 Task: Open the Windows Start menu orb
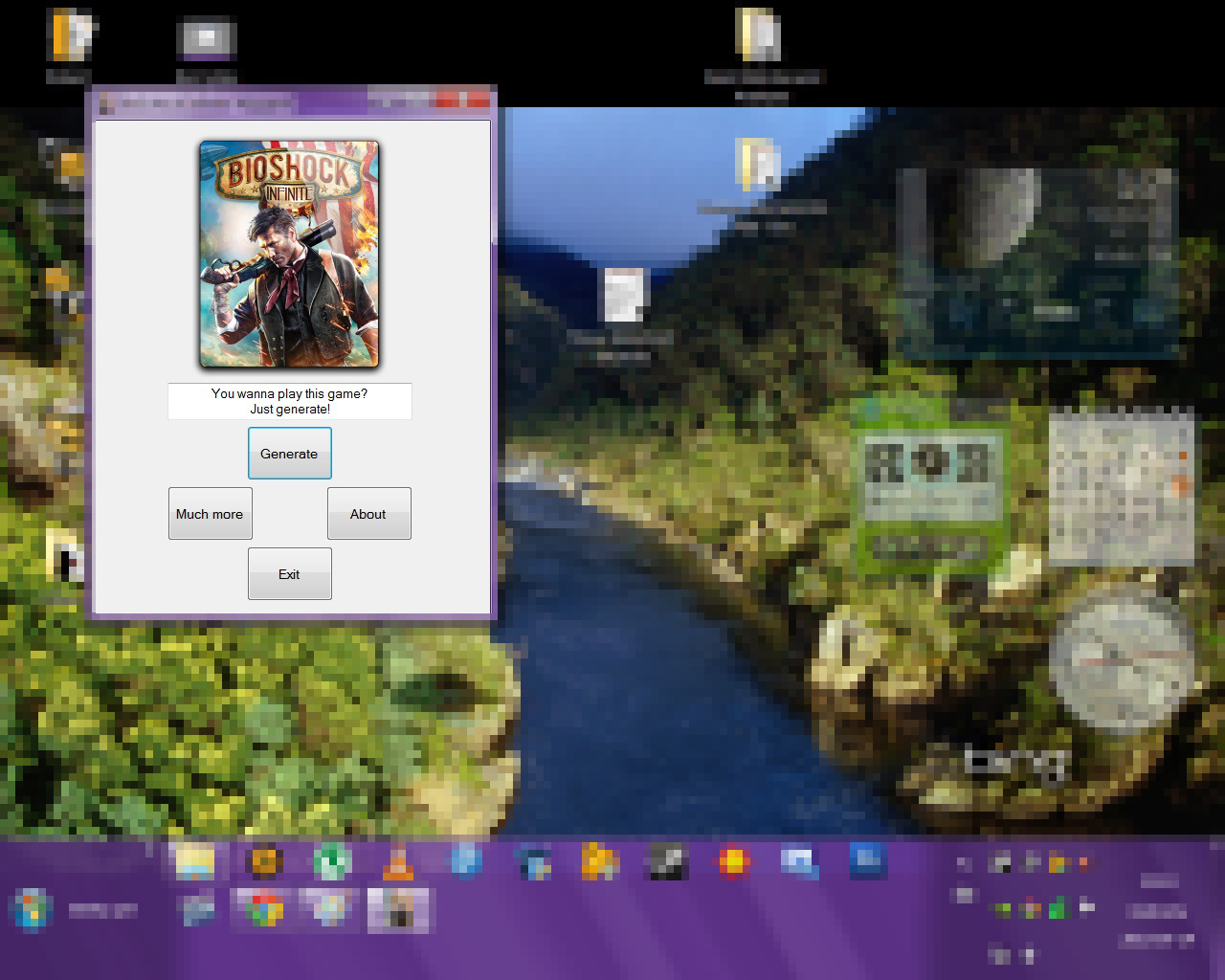pyautogui.click(x=32, y=909)
